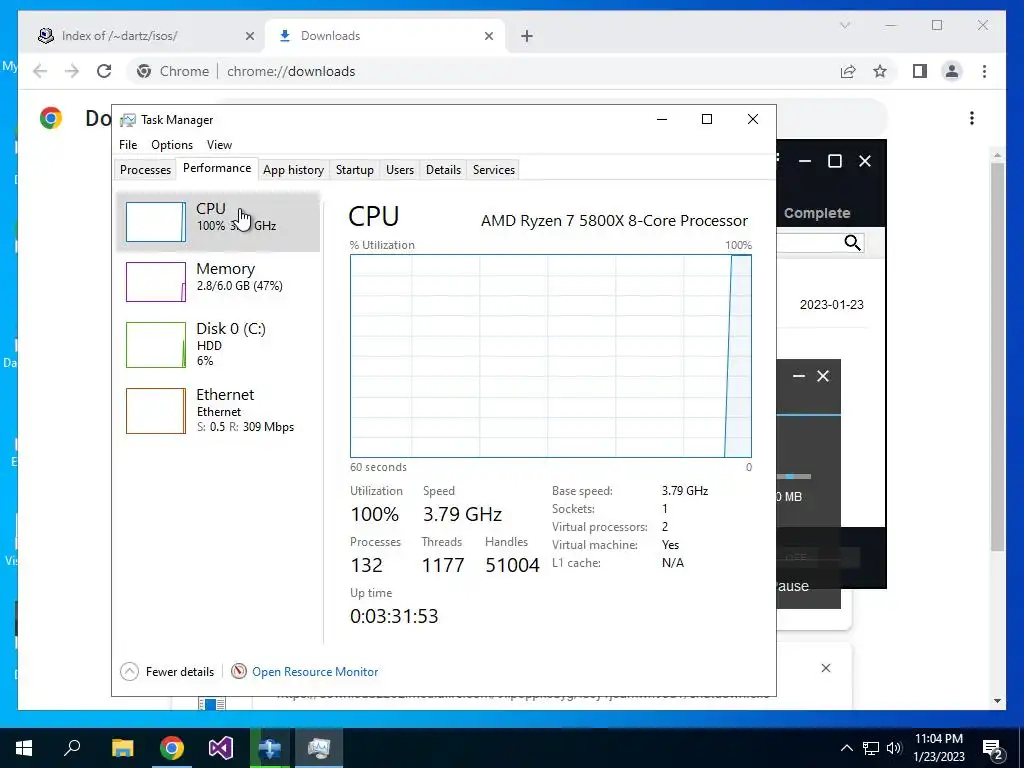Switch to the Users tab
Screen dimensions: 1024x768
(x=400, y=170)
